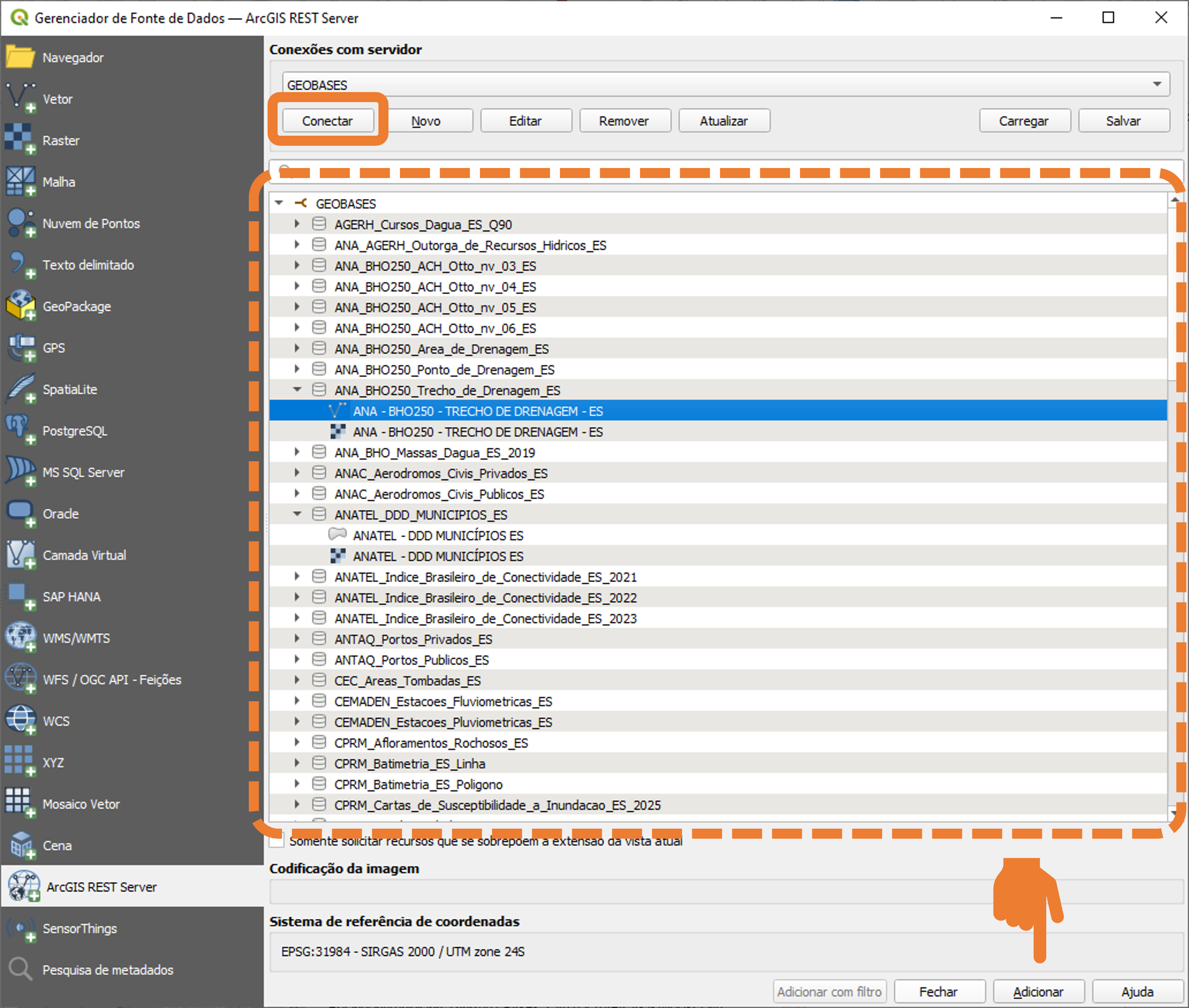Open the Navegador folder icon

point(21,57)
